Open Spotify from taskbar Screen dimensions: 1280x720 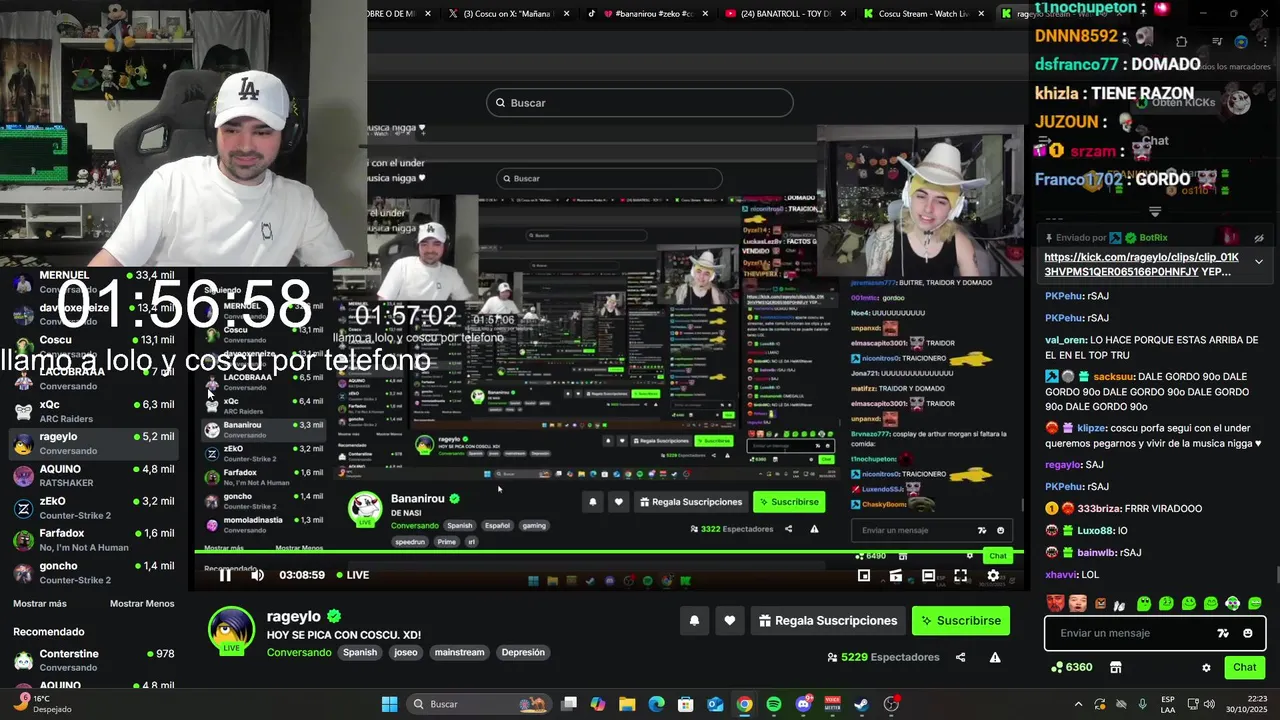(774, 704)
